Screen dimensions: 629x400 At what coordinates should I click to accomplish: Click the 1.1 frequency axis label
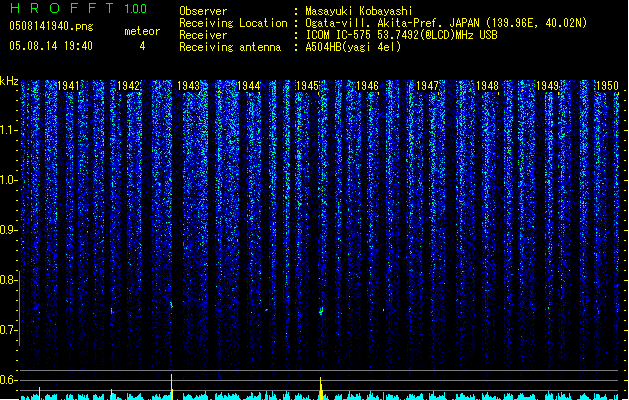coord(8,130)
